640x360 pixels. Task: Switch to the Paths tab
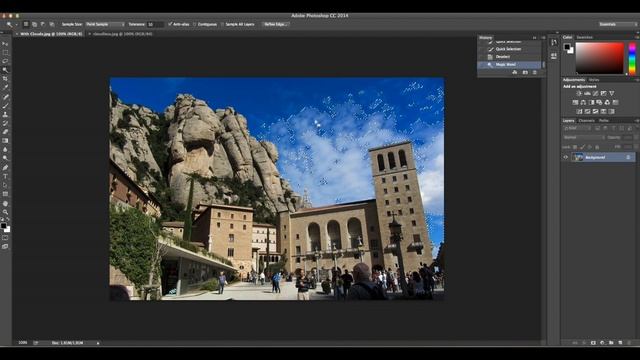pyautogui.click(x=604, y=120)
